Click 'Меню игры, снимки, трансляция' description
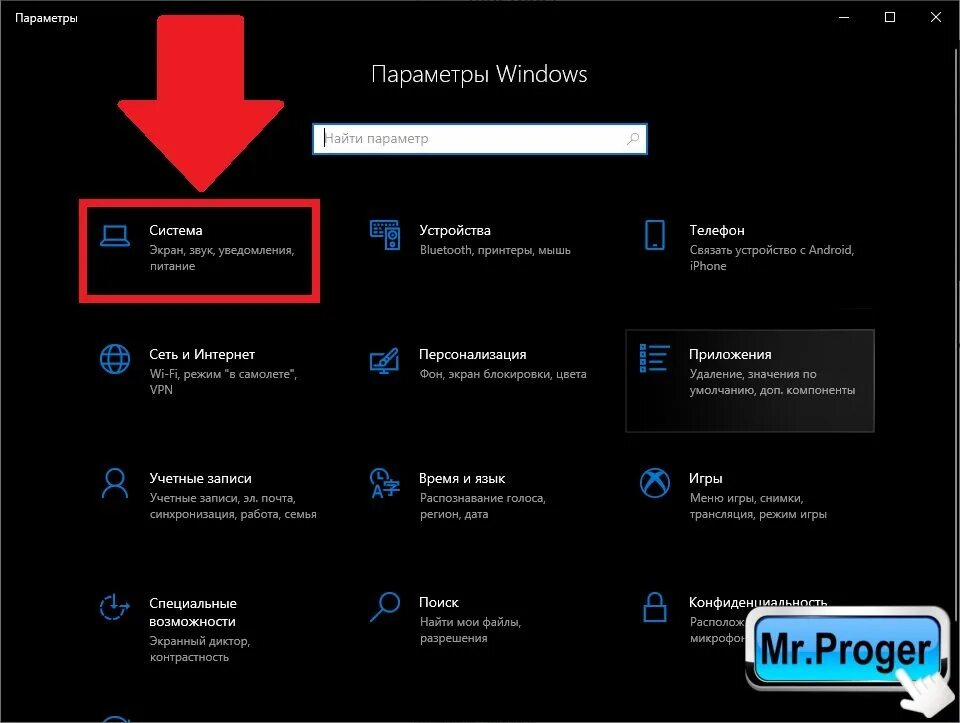The image size is (960, 723). [x=758, y=506]
